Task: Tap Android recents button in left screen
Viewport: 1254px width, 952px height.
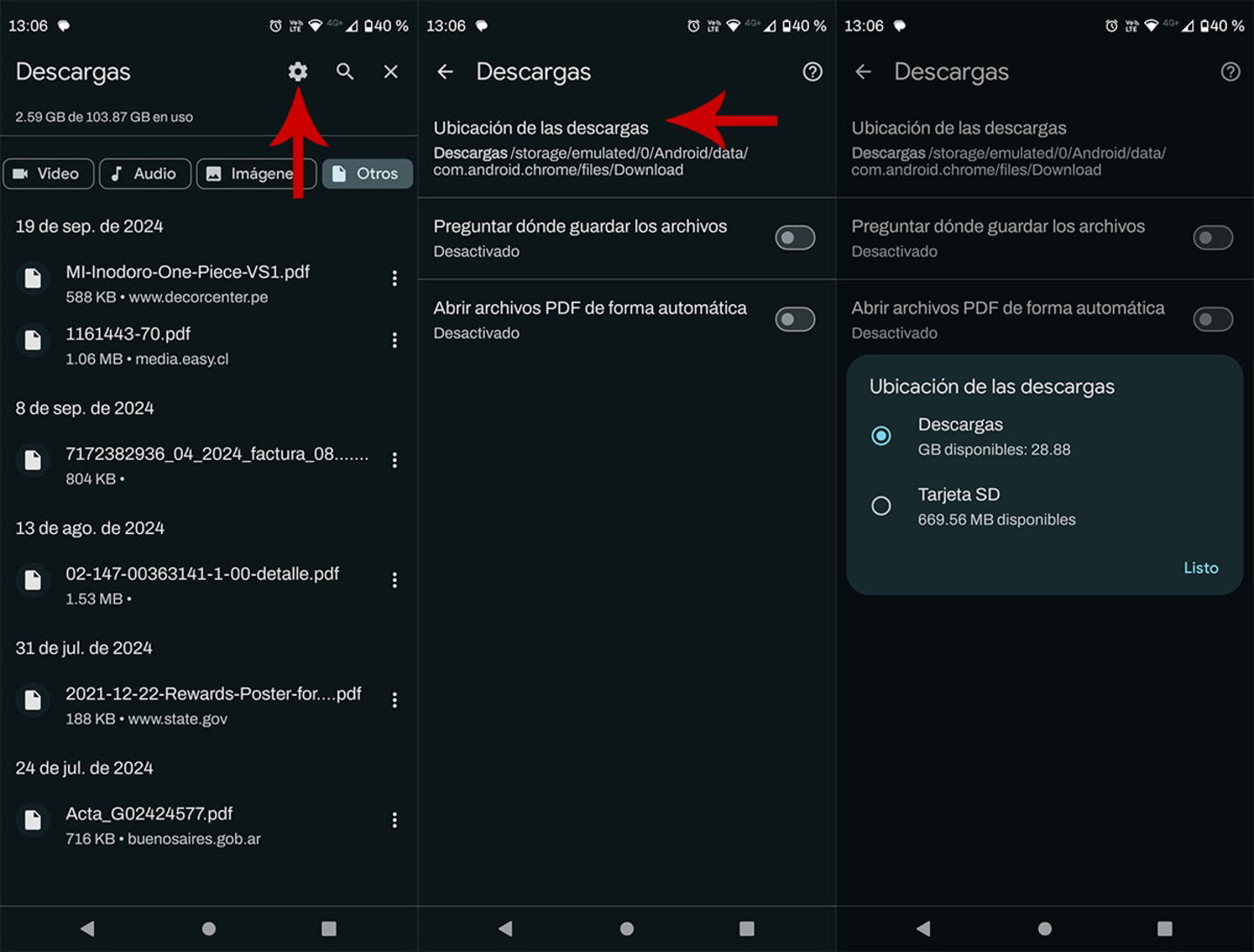Action: point(328,928)
